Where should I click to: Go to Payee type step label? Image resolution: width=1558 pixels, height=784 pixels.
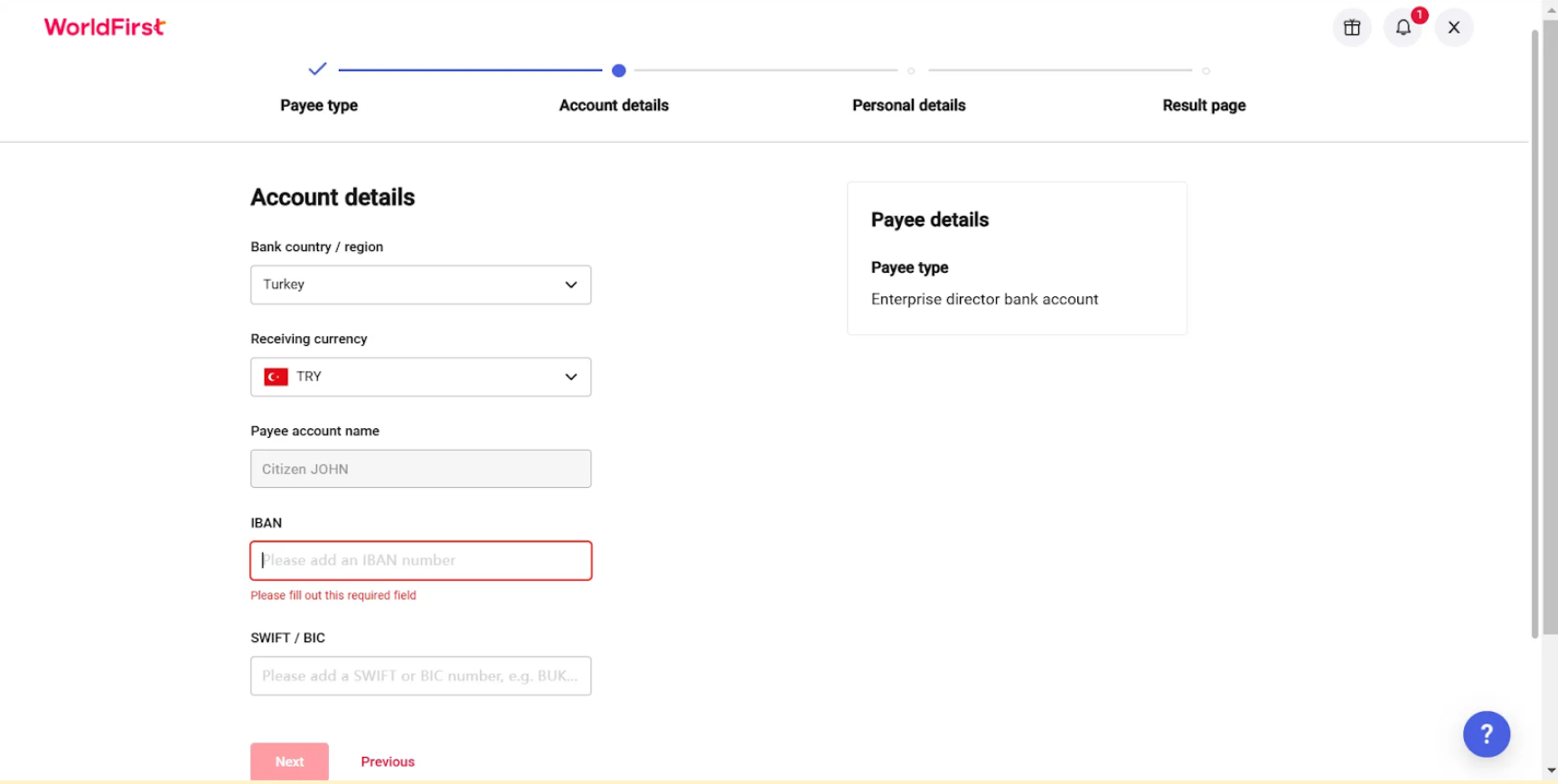(319, 106)
